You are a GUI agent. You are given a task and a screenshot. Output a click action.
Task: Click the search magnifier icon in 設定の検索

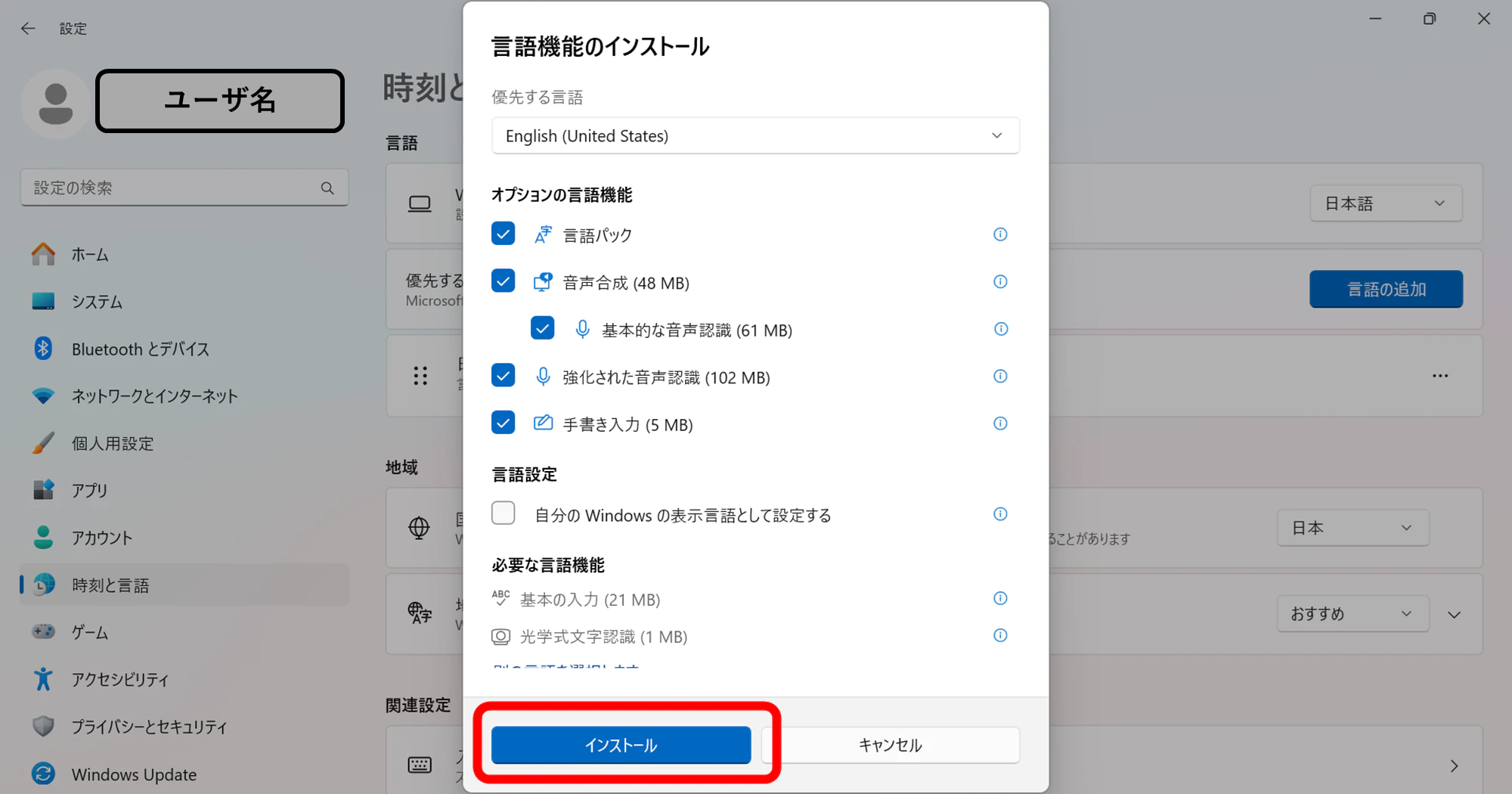click(x=327, y=188)
